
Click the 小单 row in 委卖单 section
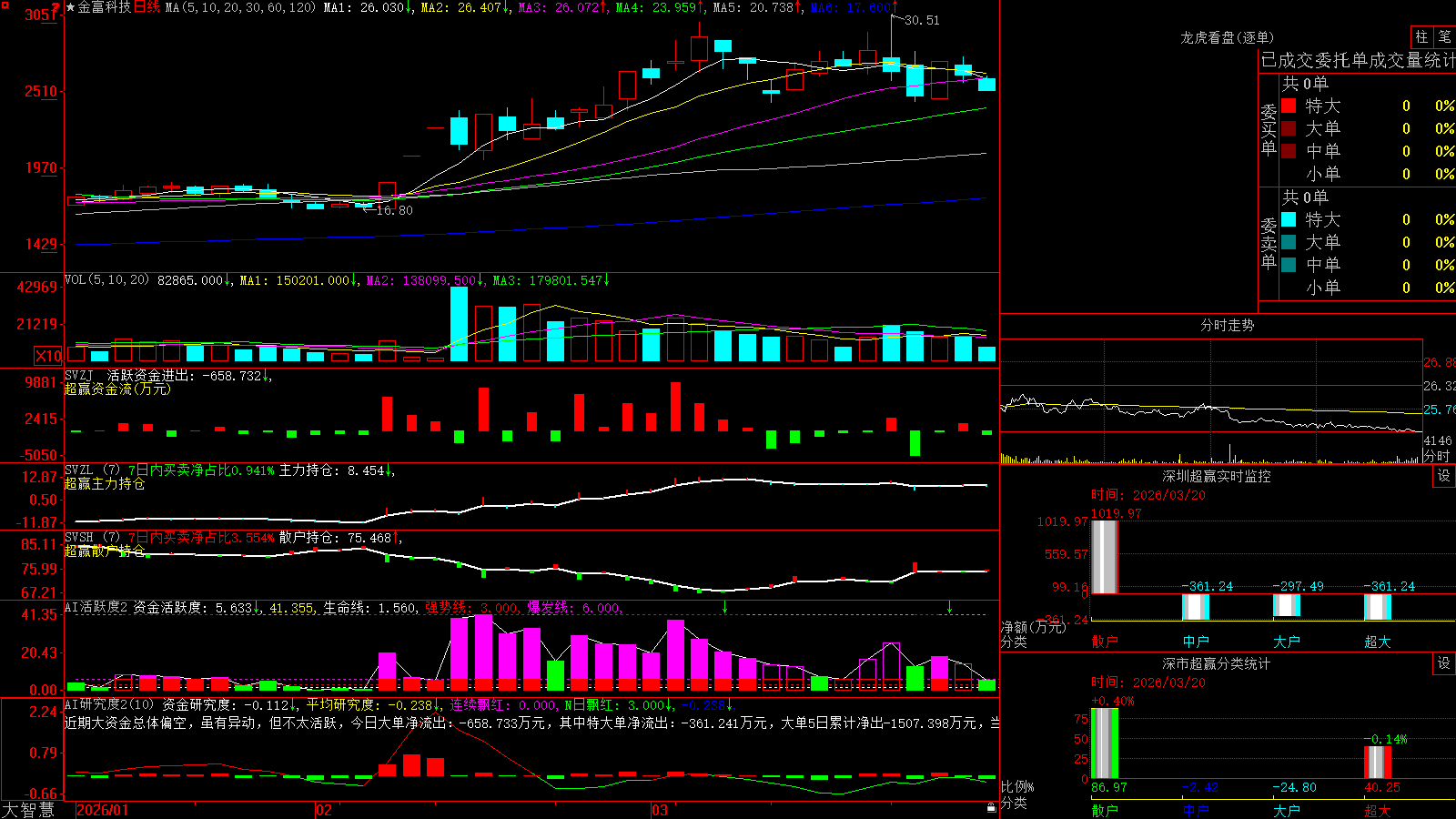pos(1368,288)
